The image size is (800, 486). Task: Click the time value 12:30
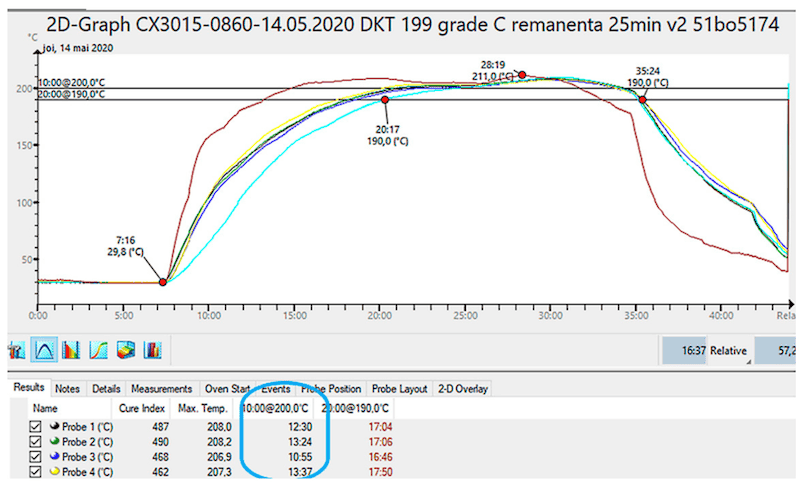click(300, 427)
